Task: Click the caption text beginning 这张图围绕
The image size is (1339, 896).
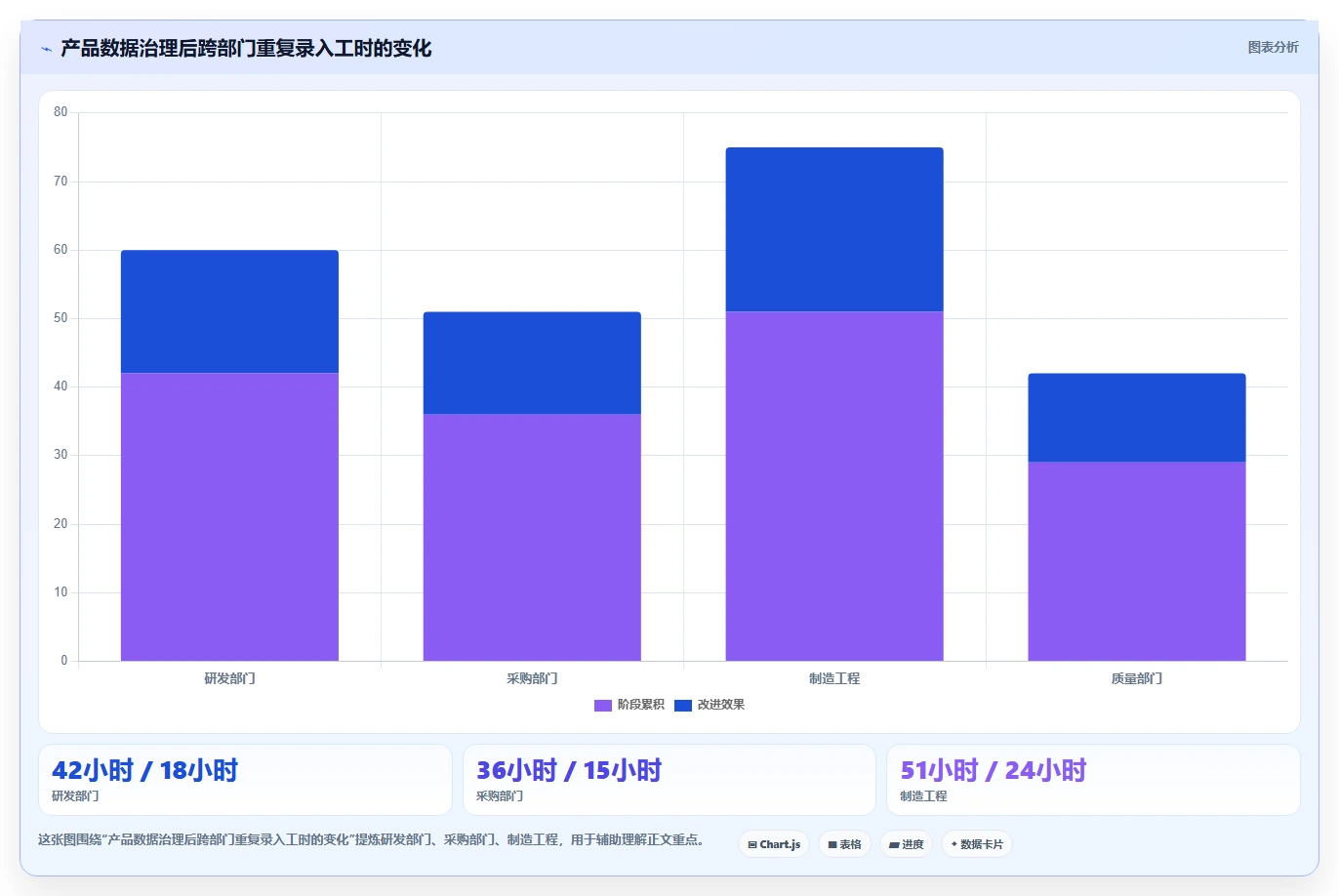Action: 373,839
